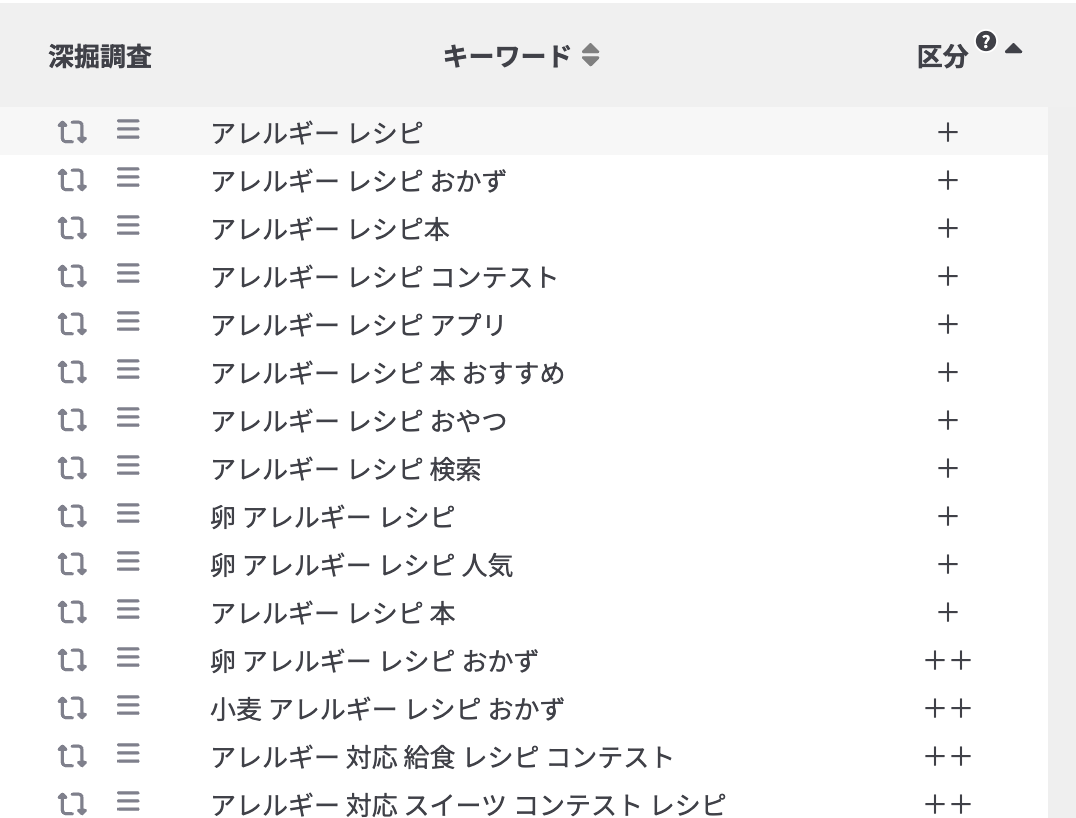1076x818 pixels.
Task: Click the deep-dive arrows icon for アレルギー レシピ アプリ
Action: (x=72, y=324)
